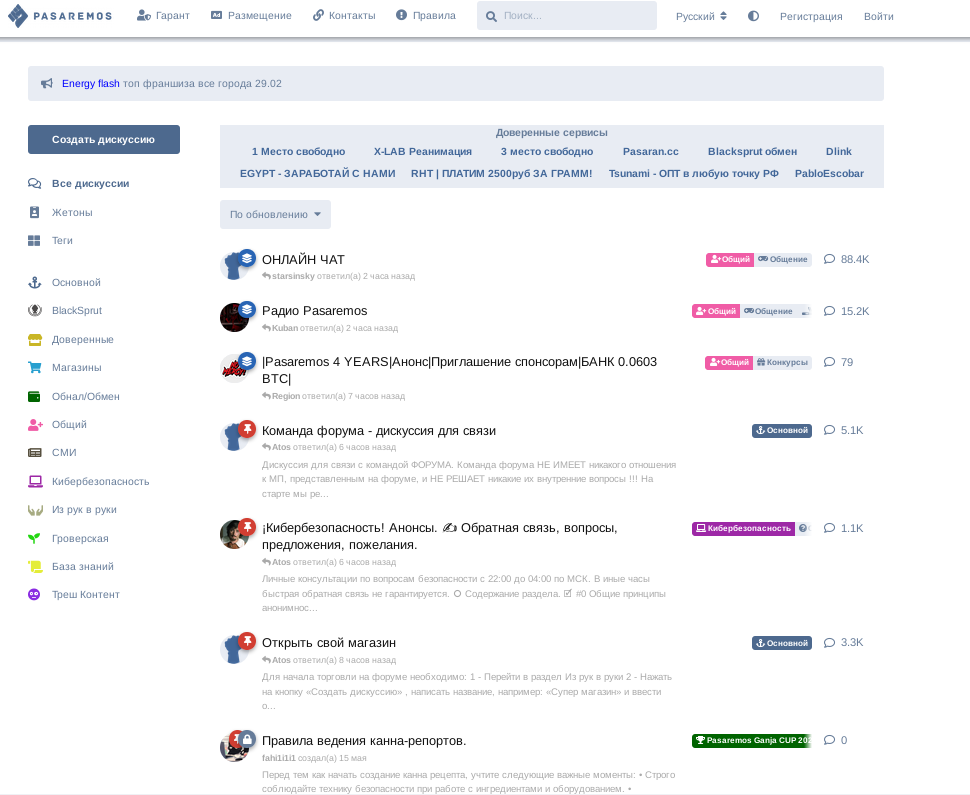Select the anchor icon for Основной category
The image size is (970, 795).
[x=34, y=282]
